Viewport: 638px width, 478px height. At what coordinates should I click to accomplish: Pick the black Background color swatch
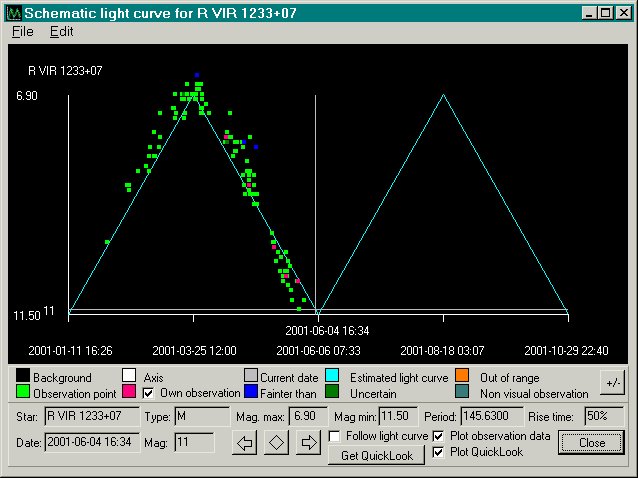(x=23, y=375)
